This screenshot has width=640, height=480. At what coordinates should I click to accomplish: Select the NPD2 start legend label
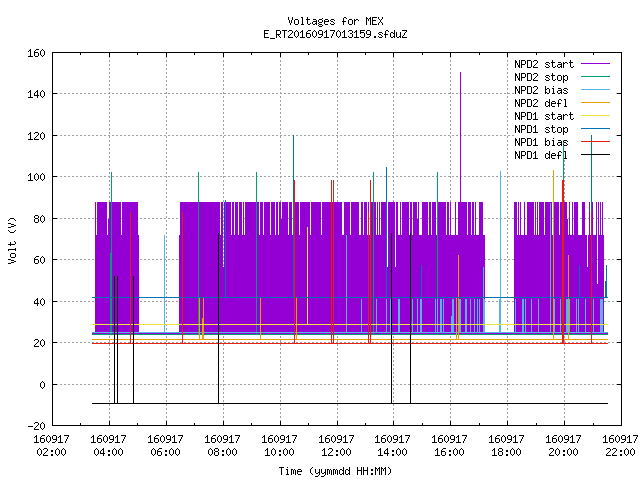(544, 64)
